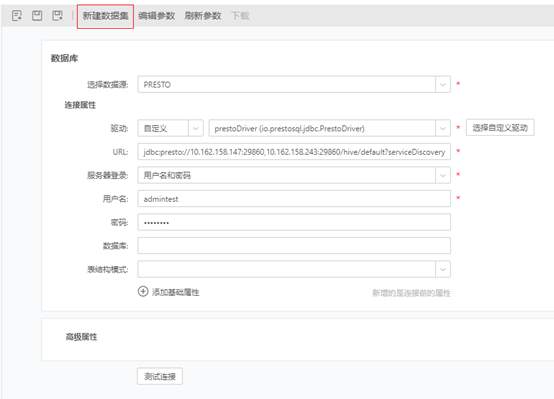Click the 高级属性 section header
The width and height of the screenshot is (554, 399).
pos(81,337)
